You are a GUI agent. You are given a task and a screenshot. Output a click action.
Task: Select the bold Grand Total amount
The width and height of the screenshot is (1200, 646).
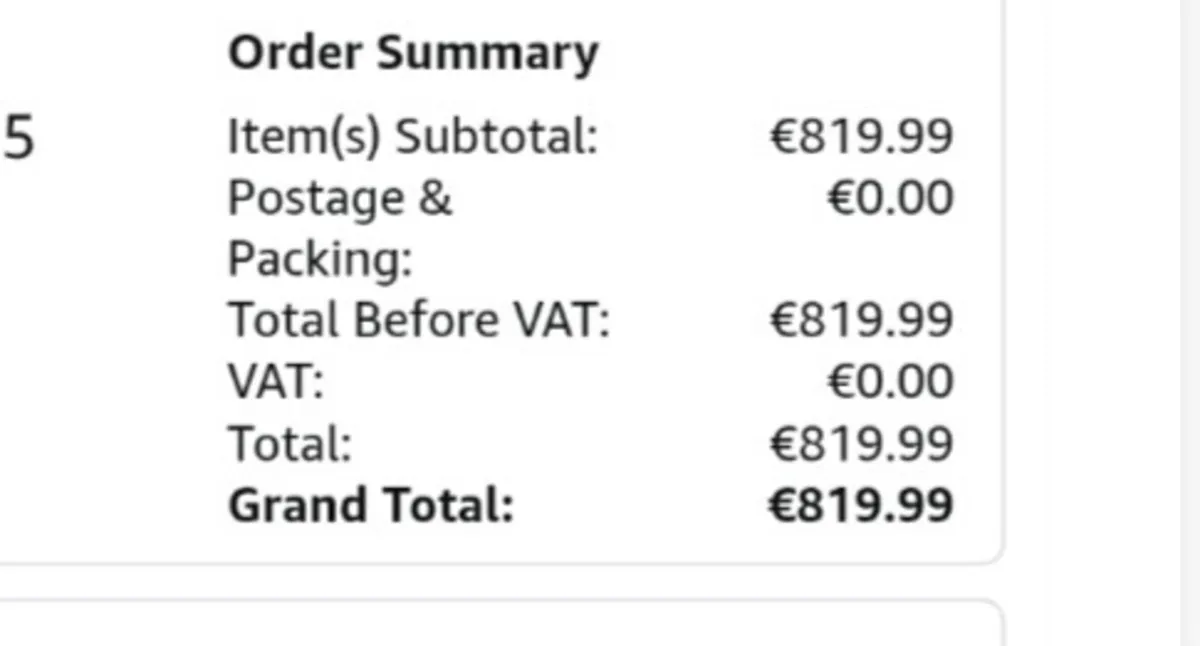click(861, 505)
